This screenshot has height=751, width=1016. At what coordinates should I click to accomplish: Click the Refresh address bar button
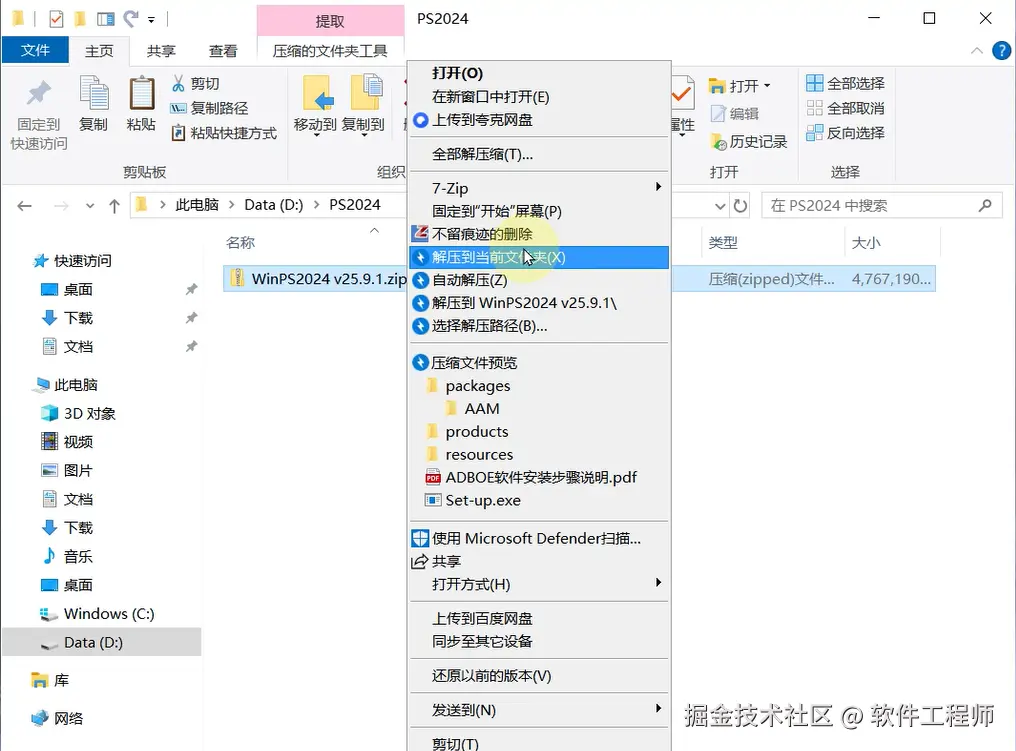point(740,206)
